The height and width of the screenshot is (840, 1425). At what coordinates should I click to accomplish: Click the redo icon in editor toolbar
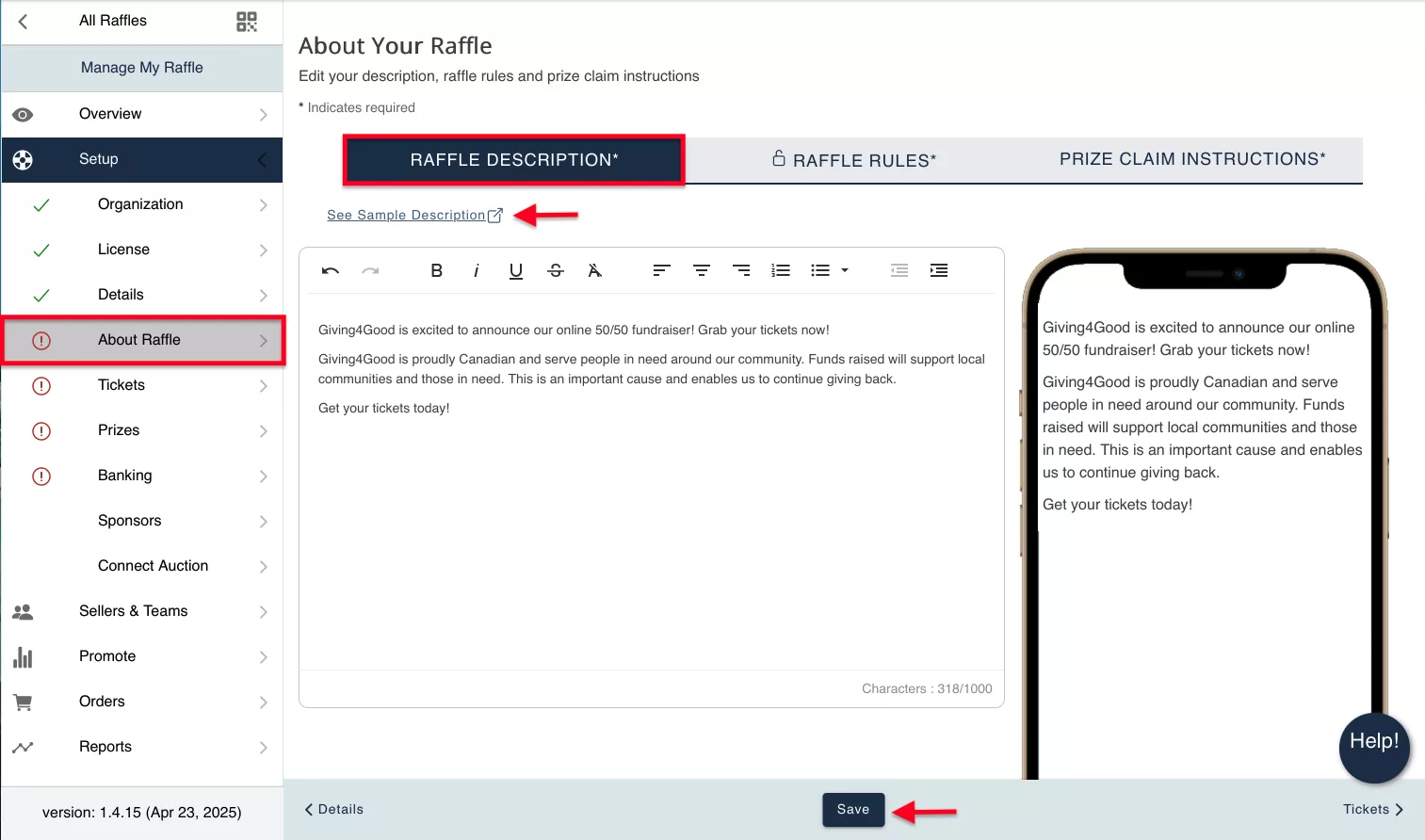(370, 270)
